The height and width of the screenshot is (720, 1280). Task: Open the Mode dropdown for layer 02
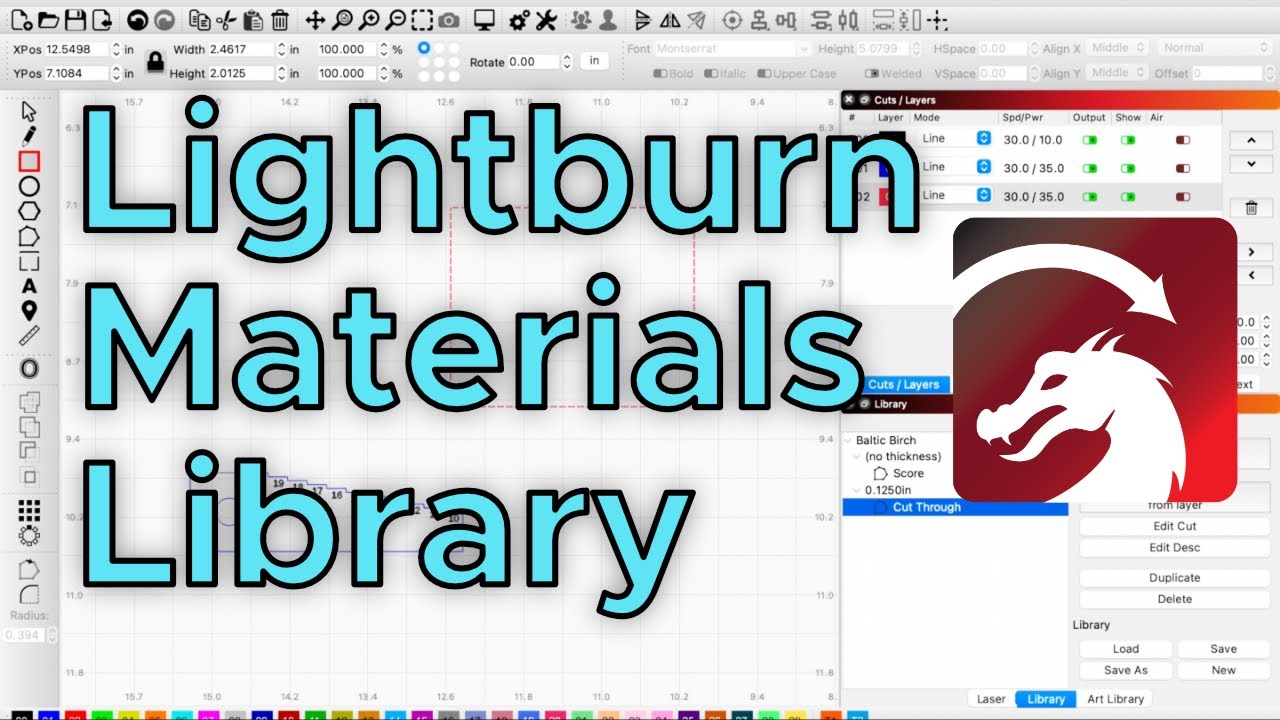pyautogui.click(x=956, y=195)
